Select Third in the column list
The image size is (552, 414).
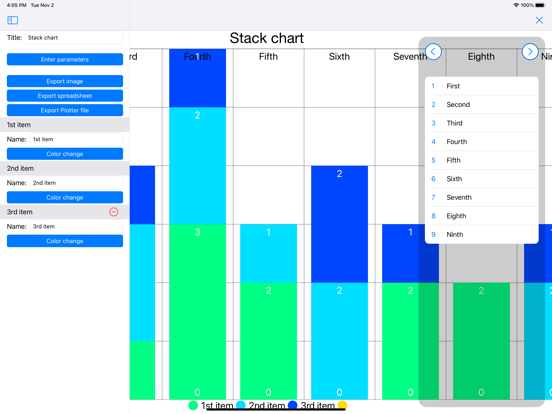click(x=482, y=123)
